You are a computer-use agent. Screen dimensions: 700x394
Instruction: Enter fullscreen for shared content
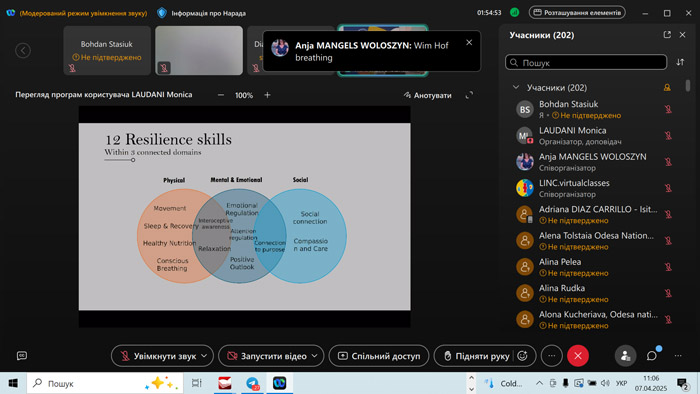point(469,95)
